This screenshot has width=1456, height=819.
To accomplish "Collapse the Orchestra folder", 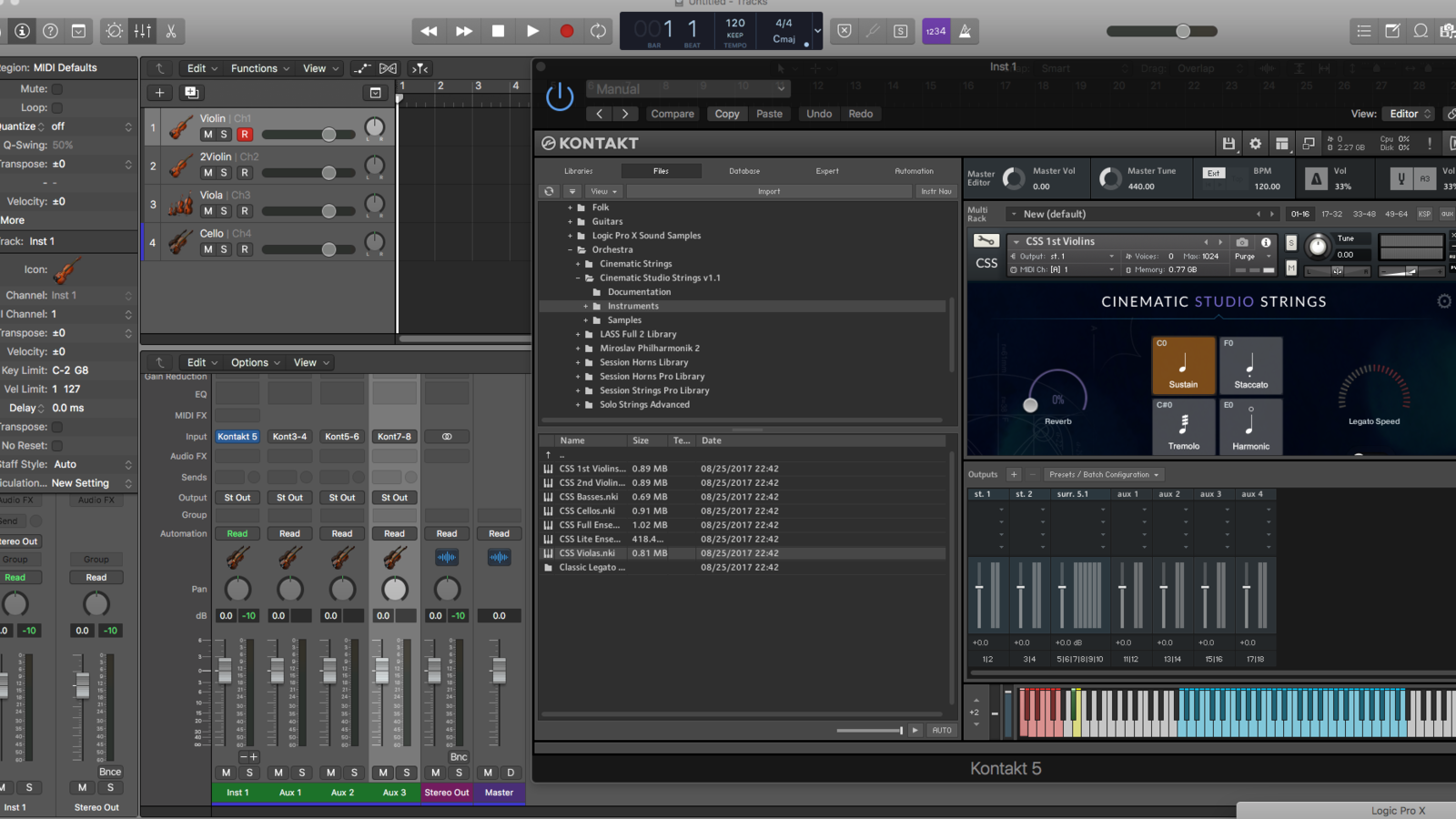I will [571, 249].
